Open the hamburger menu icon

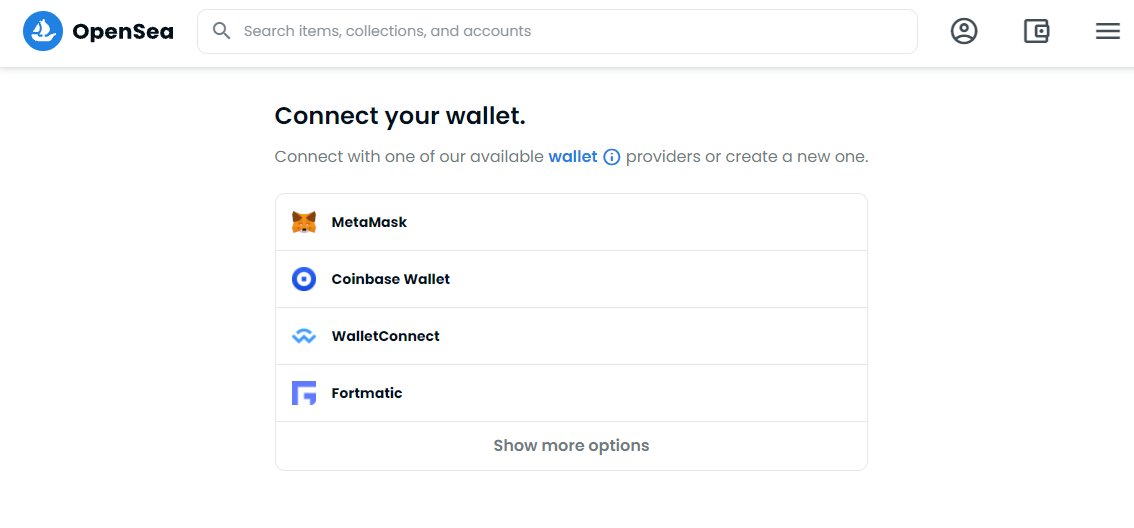coord(1107,31)
